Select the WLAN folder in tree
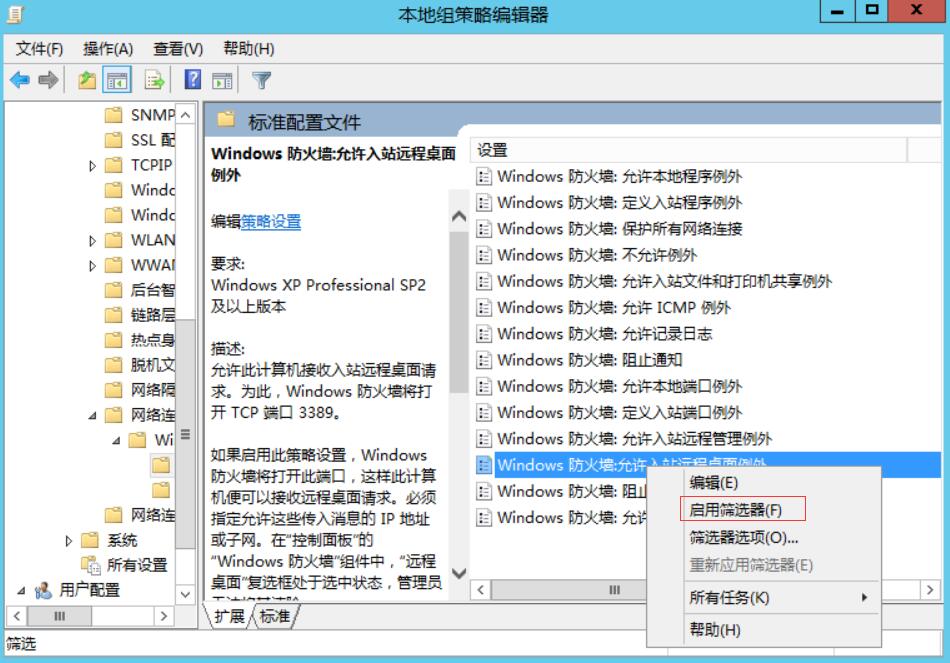The height and width of the screenshot is (663, 950). point(140,240)
